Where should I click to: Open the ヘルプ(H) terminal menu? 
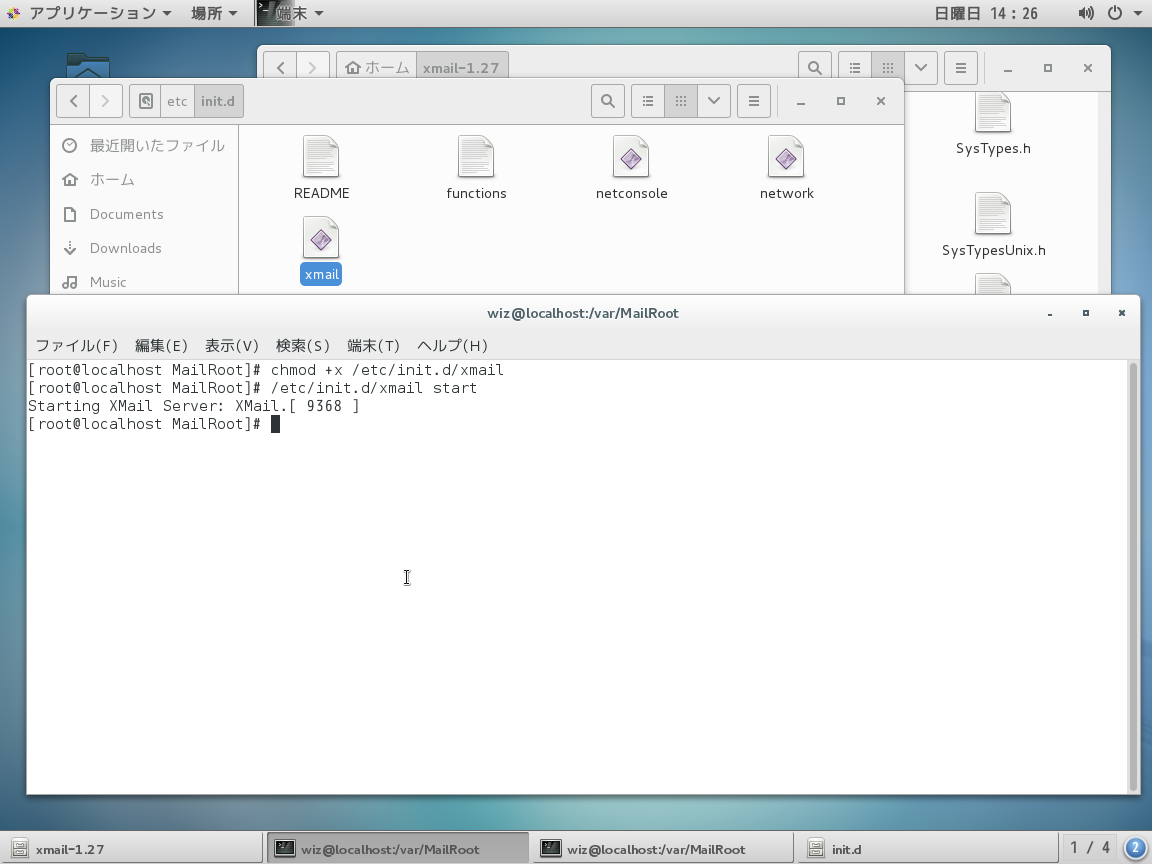[453, 345]
